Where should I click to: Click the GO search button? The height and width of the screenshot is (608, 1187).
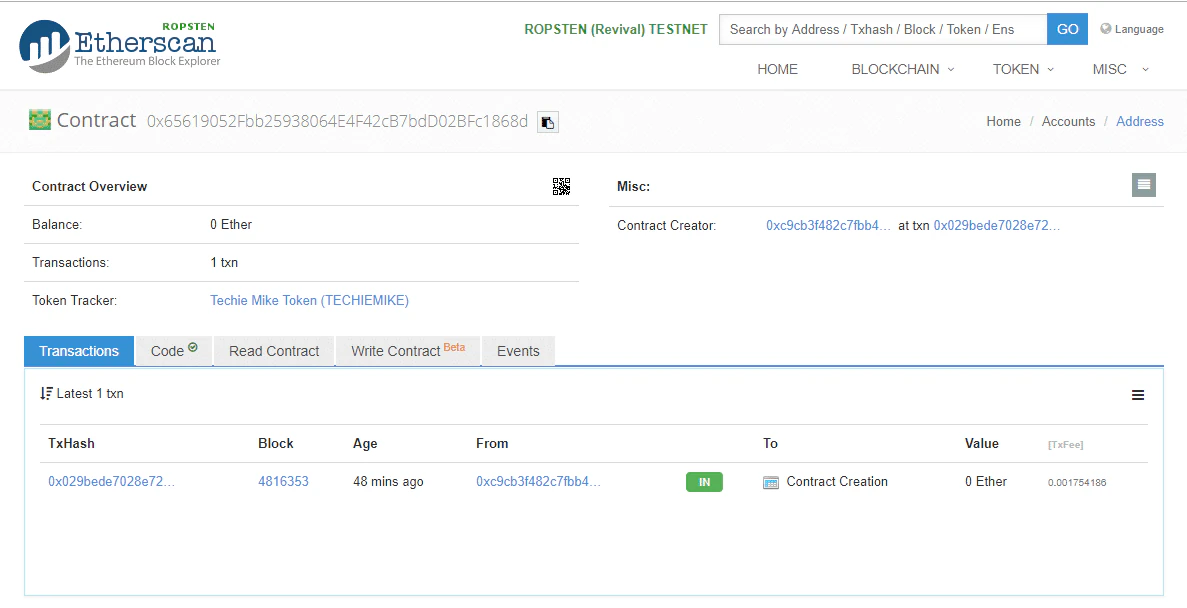point(1067,29)
